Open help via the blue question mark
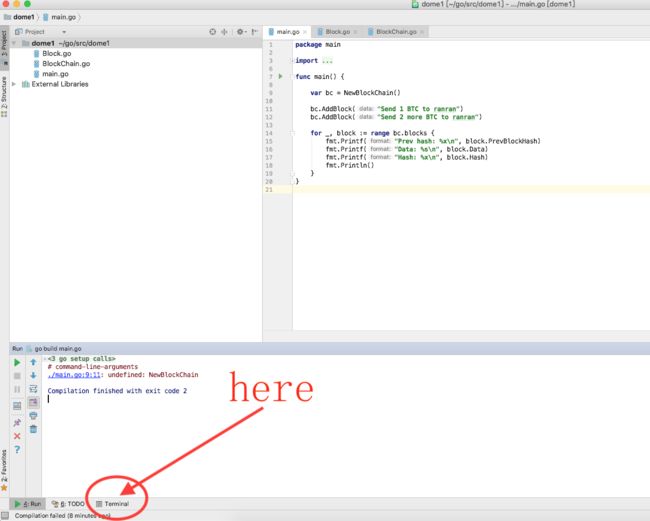The width and height of the screenshot is (650, 521). [17, 449]
